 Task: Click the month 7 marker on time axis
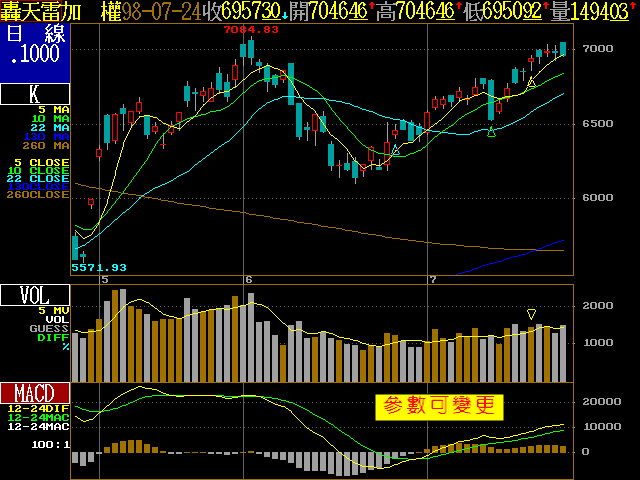(430, 279)
